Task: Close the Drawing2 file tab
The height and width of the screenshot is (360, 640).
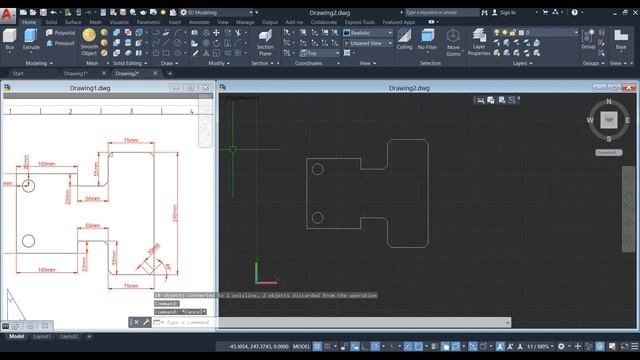Action: [x=155, y=73]
